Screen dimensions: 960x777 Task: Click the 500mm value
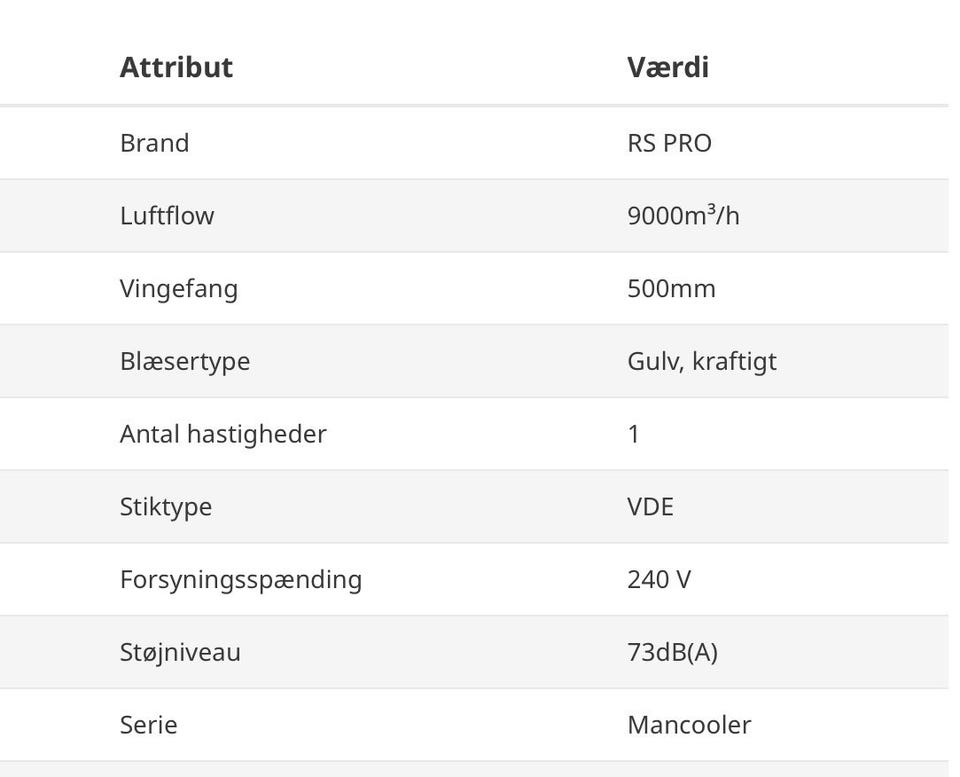point(671,289)
